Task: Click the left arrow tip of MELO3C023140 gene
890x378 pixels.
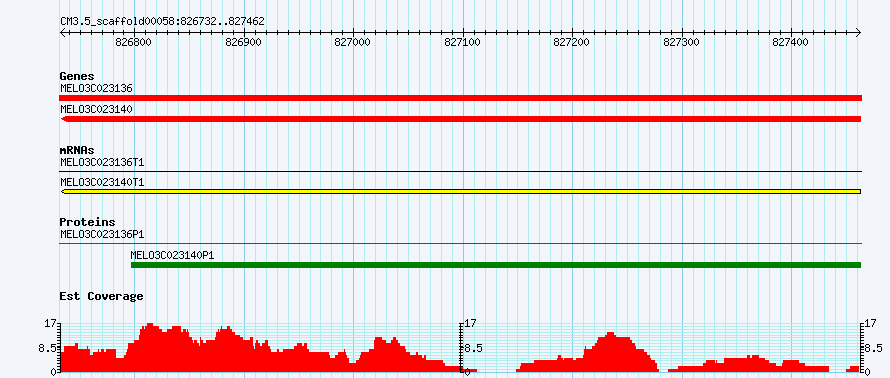Action: point(63,119)
